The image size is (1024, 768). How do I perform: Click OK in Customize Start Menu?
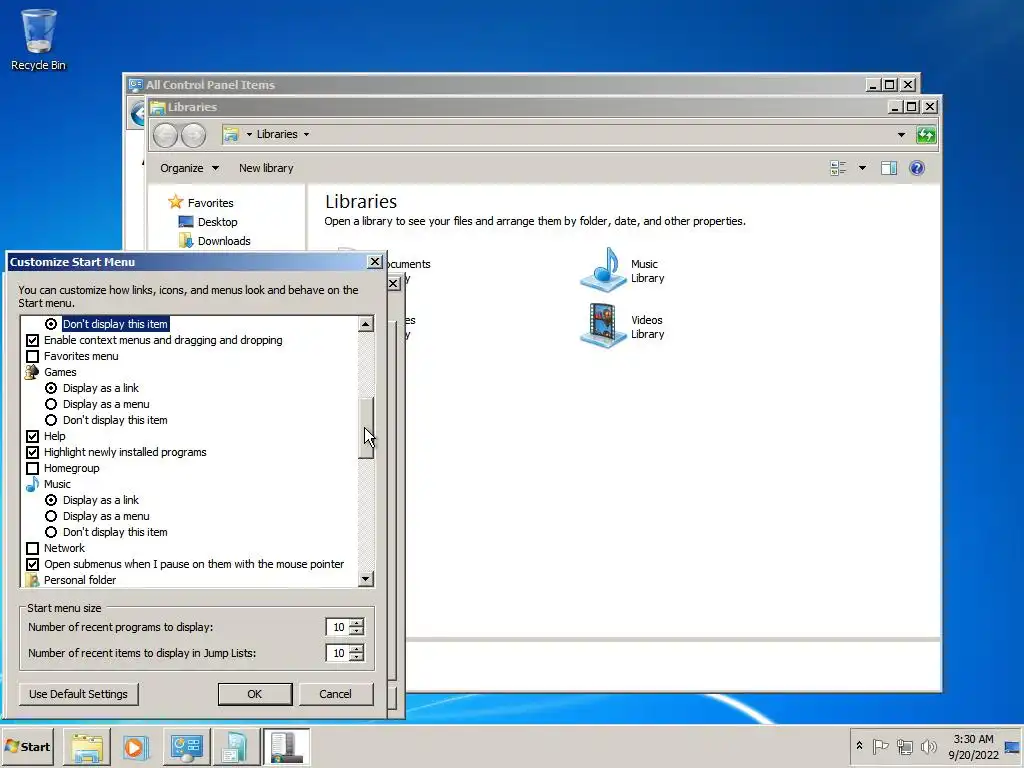click(x=255, y=694)
